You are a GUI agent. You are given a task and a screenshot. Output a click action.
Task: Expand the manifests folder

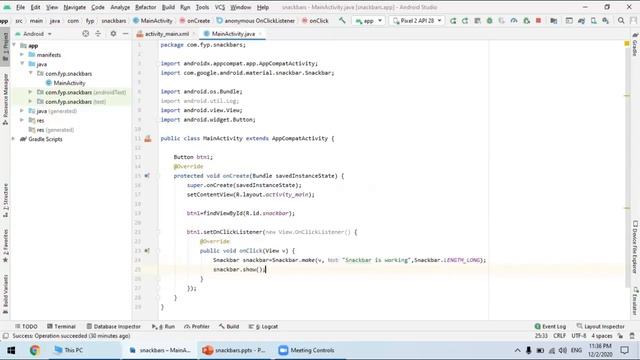pos(22,55)
